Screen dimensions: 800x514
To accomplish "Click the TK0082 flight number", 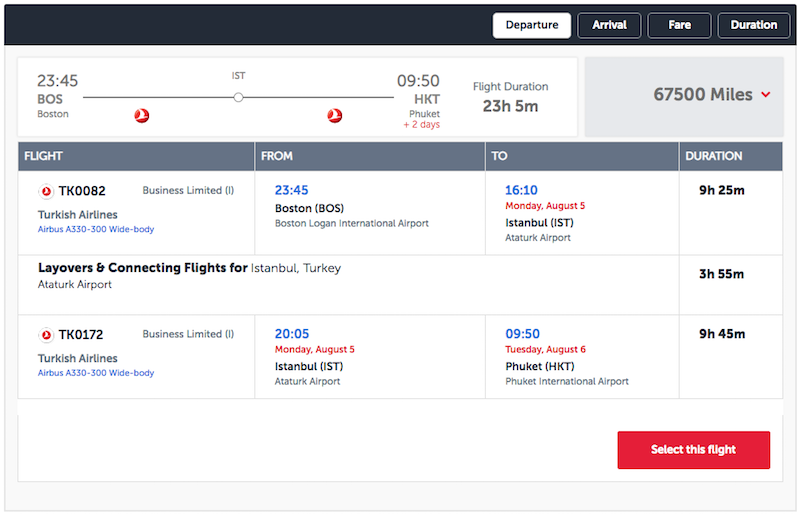I will (x=82, y=191).
